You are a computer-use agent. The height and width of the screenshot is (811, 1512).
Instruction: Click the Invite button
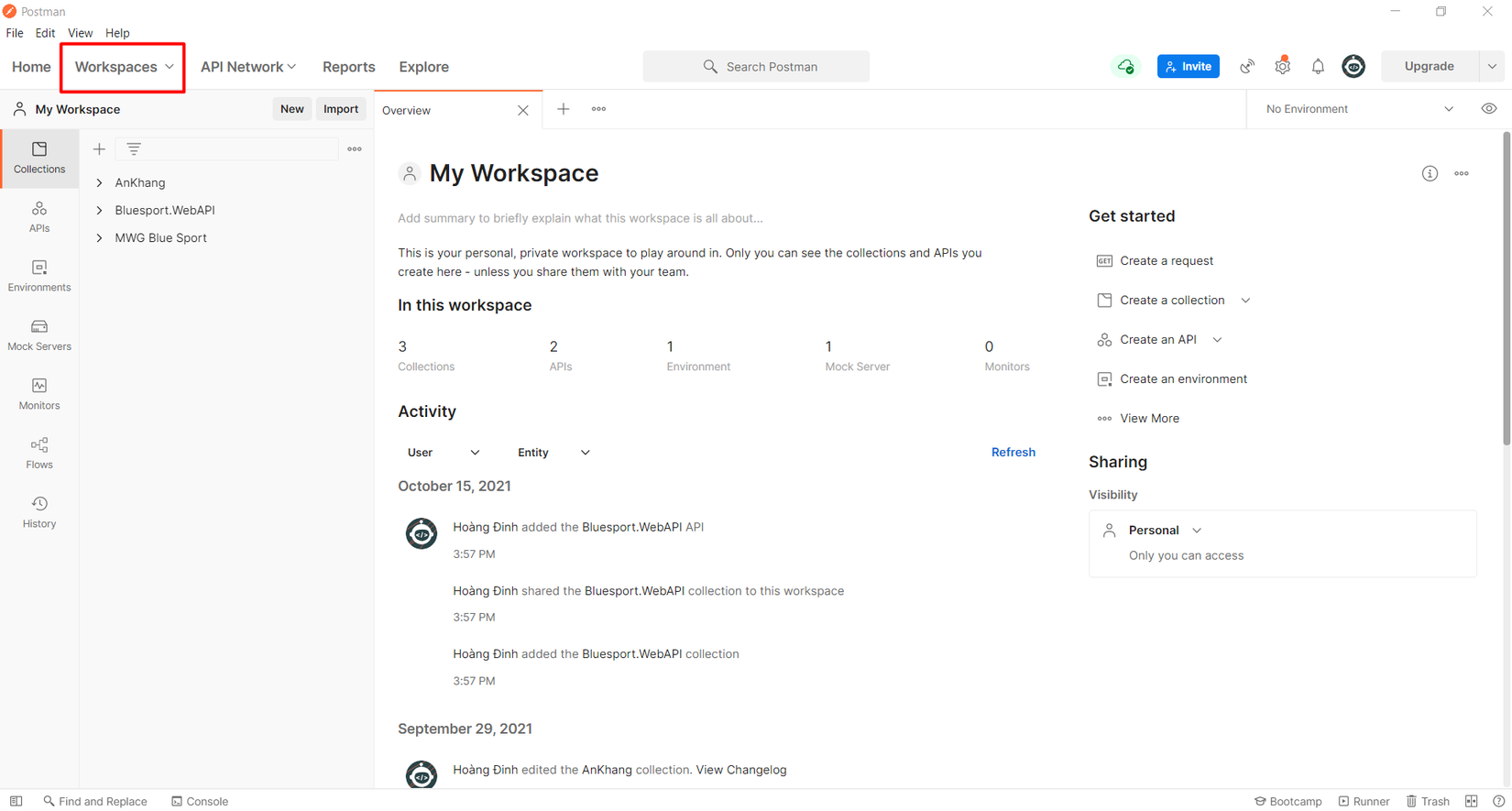coord(1189,67)
